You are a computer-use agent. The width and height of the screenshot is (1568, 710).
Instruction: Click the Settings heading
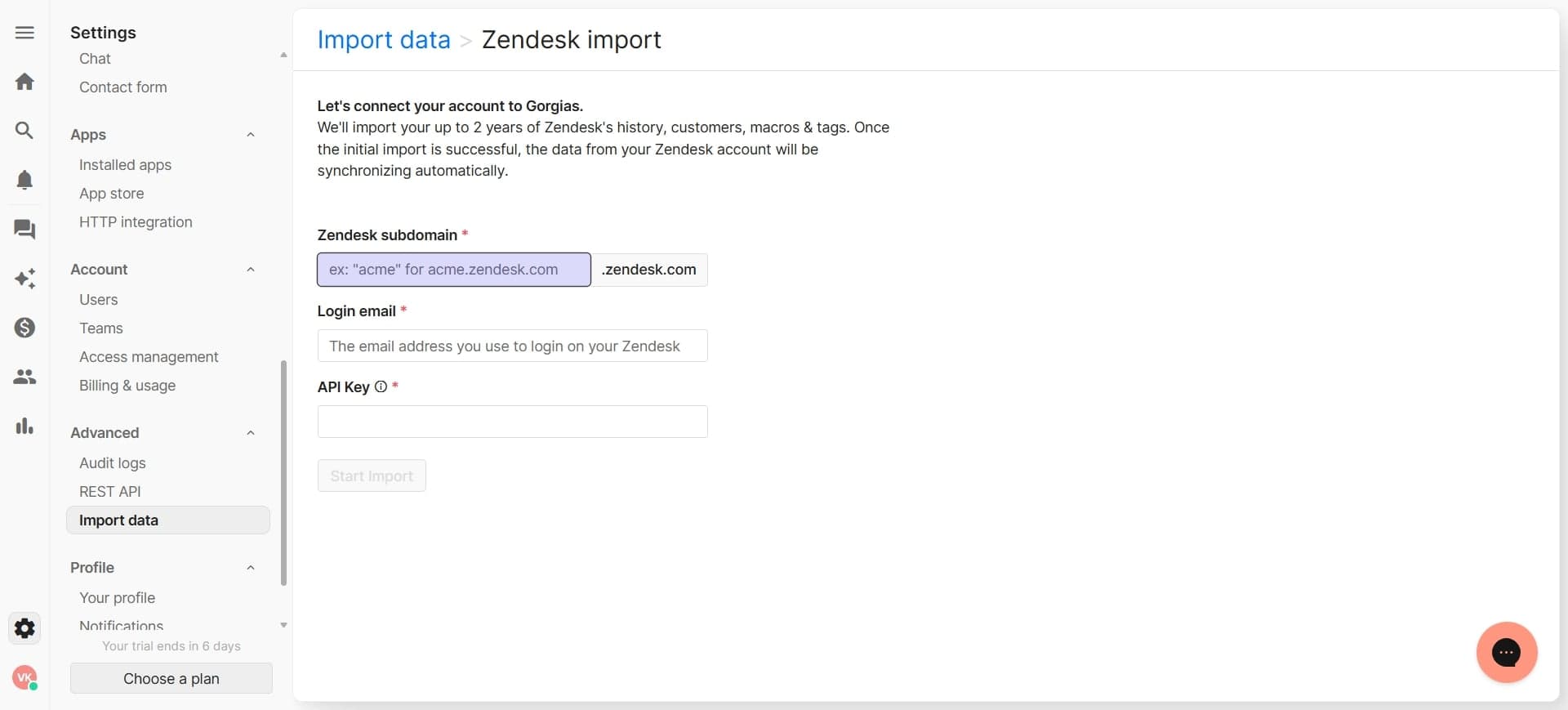pyautogui.click(x=103, y=33)
